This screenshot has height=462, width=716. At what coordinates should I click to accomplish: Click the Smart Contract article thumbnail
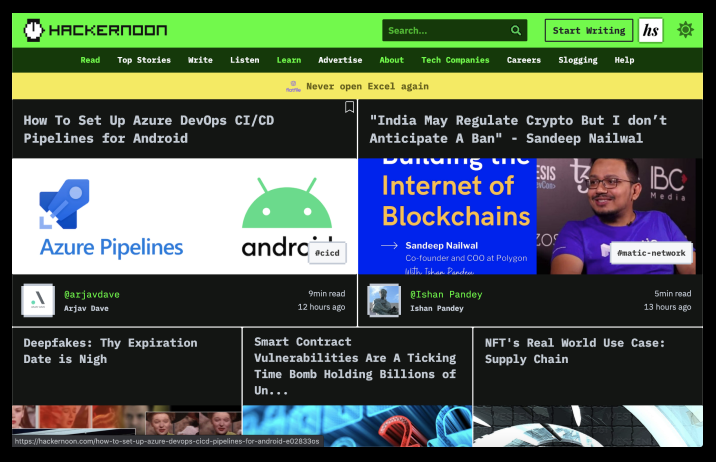pyautogui.click(x=358, y=426)
